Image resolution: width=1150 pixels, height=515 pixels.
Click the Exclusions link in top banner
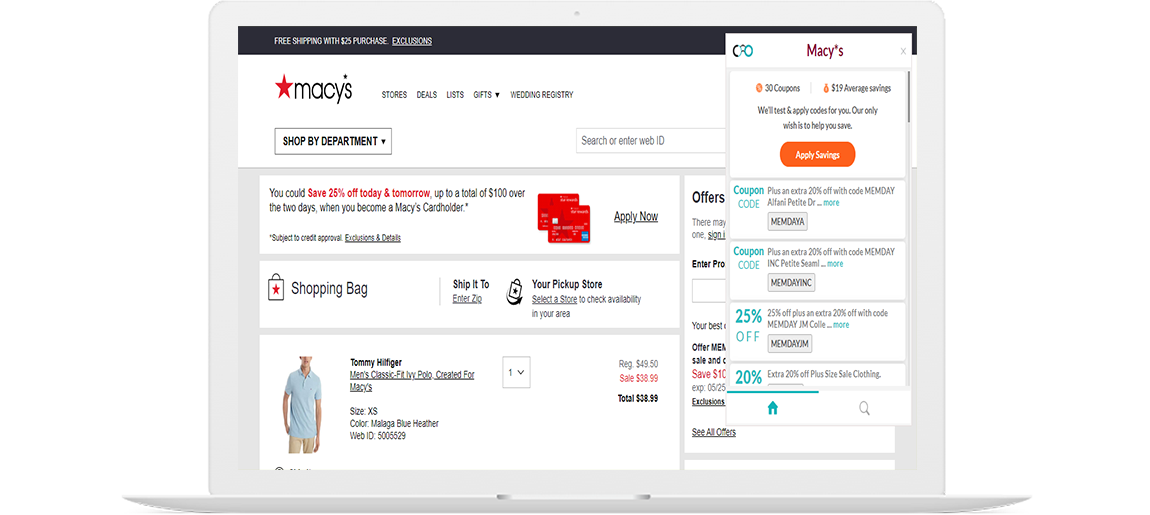point(412,41)
